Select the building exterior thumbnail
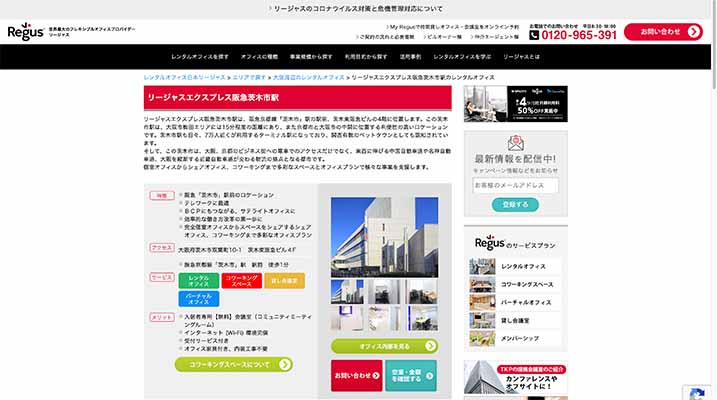 [x=347, y=292]
